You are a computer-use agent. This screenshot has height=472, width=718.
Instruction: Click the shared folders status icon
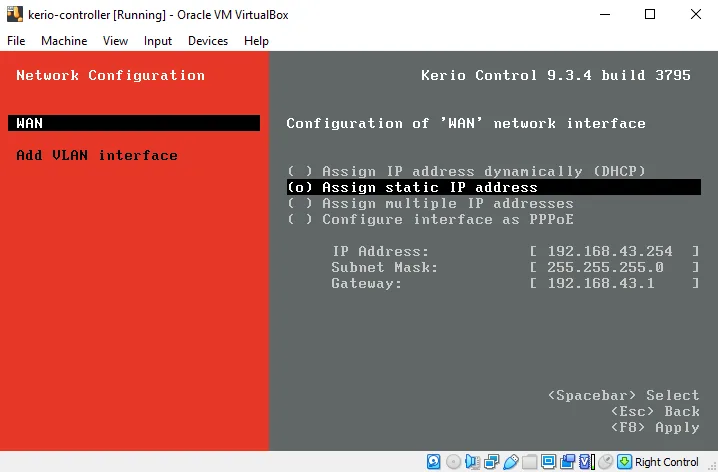point(529,461)
